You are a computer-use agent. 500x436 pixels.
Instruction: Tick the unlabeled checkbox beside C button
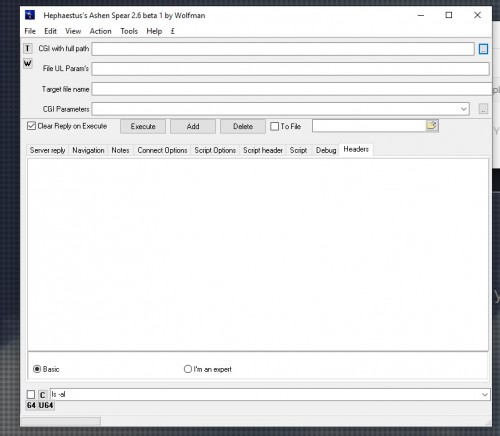coord(31,395)
